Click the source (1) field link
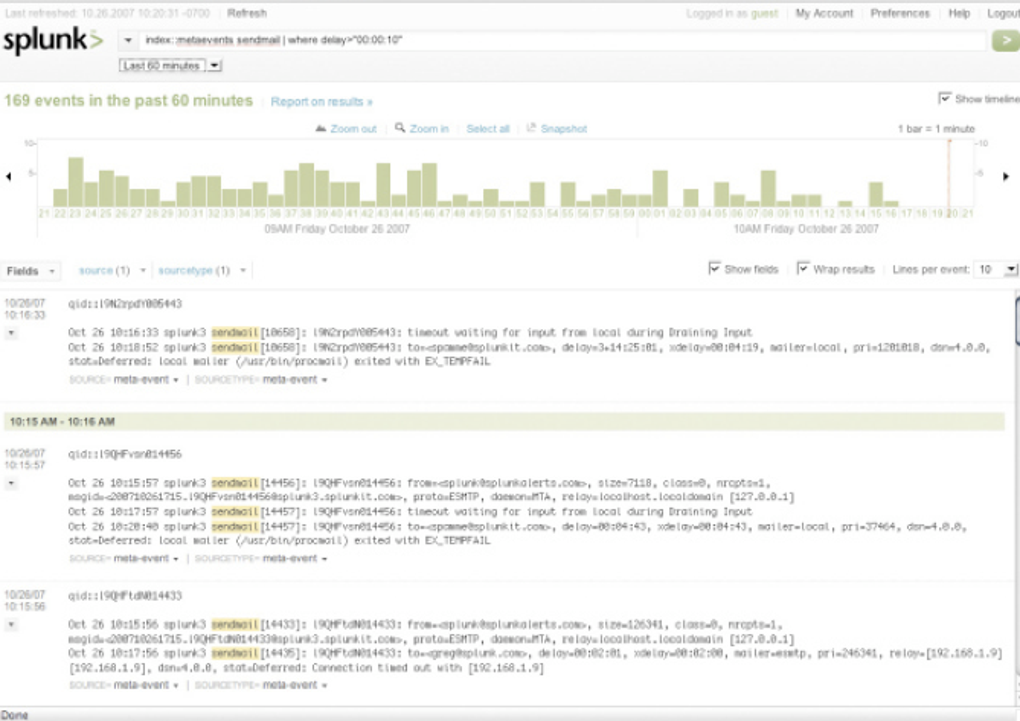This screenshot has height=721, width=1020. (x=104, y=271)
